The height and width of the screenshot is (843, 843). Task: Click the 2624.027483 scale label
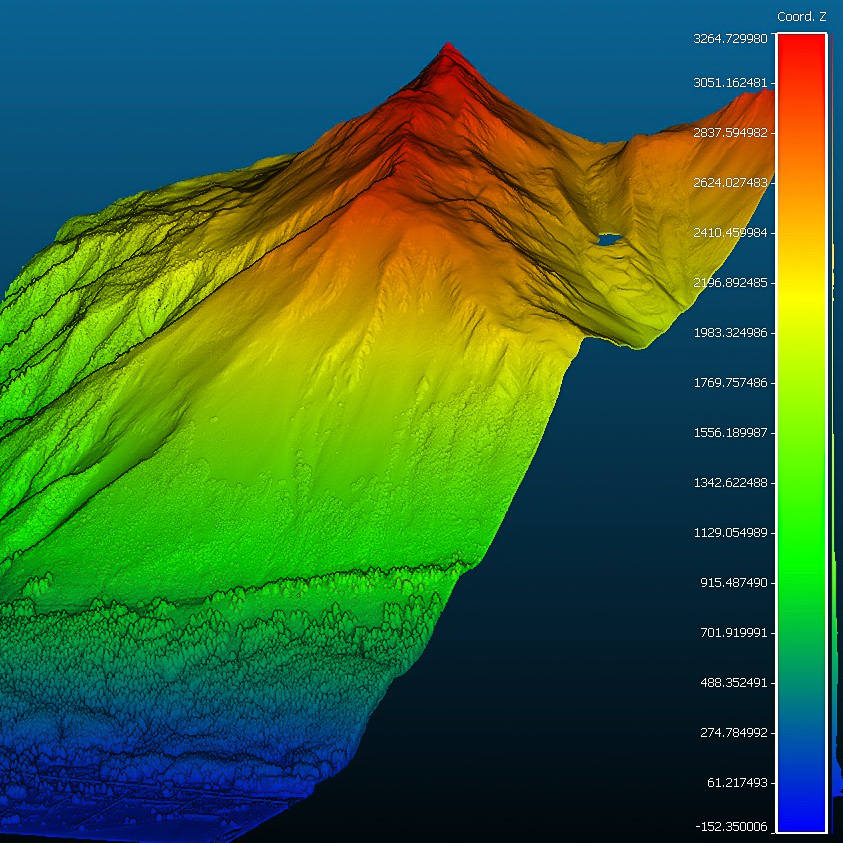[x=730, y=183]
